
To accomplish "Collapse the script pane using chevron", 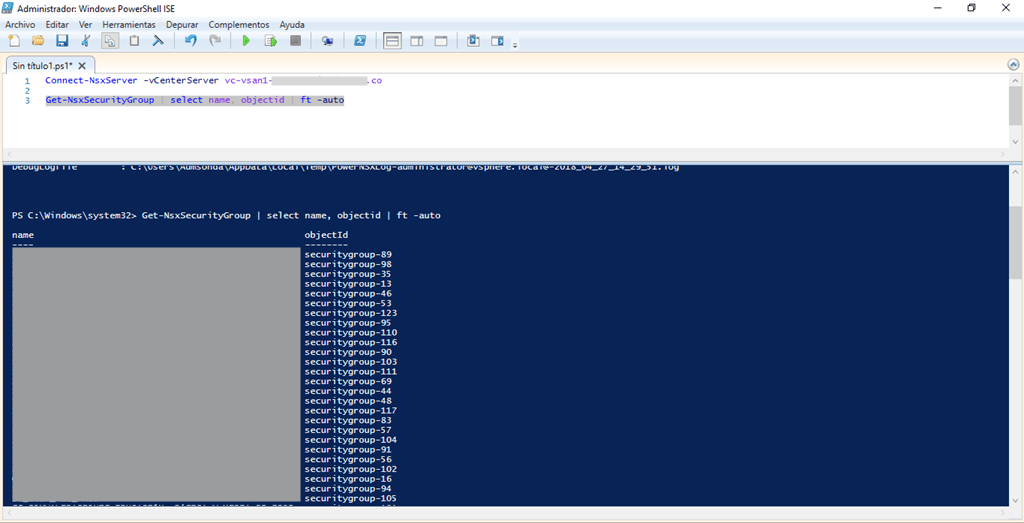I will coord(1013,64).
